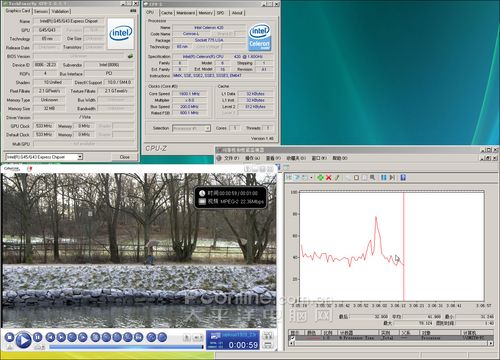This screenshot has width=500, height=360.
Task: Open the Mainboard tab in CPU-Z
Action: point(186,13)
